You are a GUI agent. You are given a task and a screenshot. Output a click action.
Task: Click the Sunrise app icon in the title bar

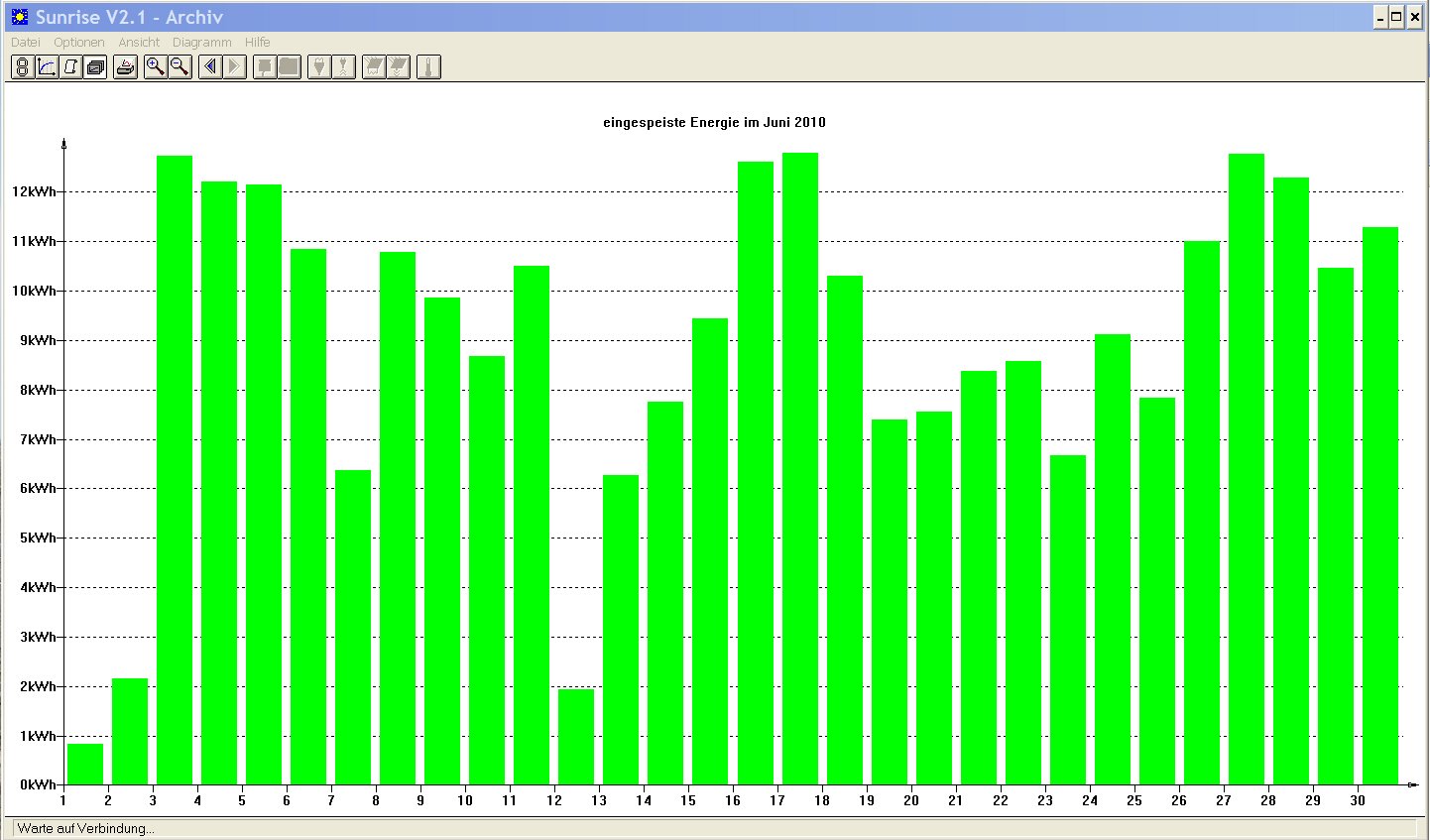pyautogui.click(x=20, y=17)
